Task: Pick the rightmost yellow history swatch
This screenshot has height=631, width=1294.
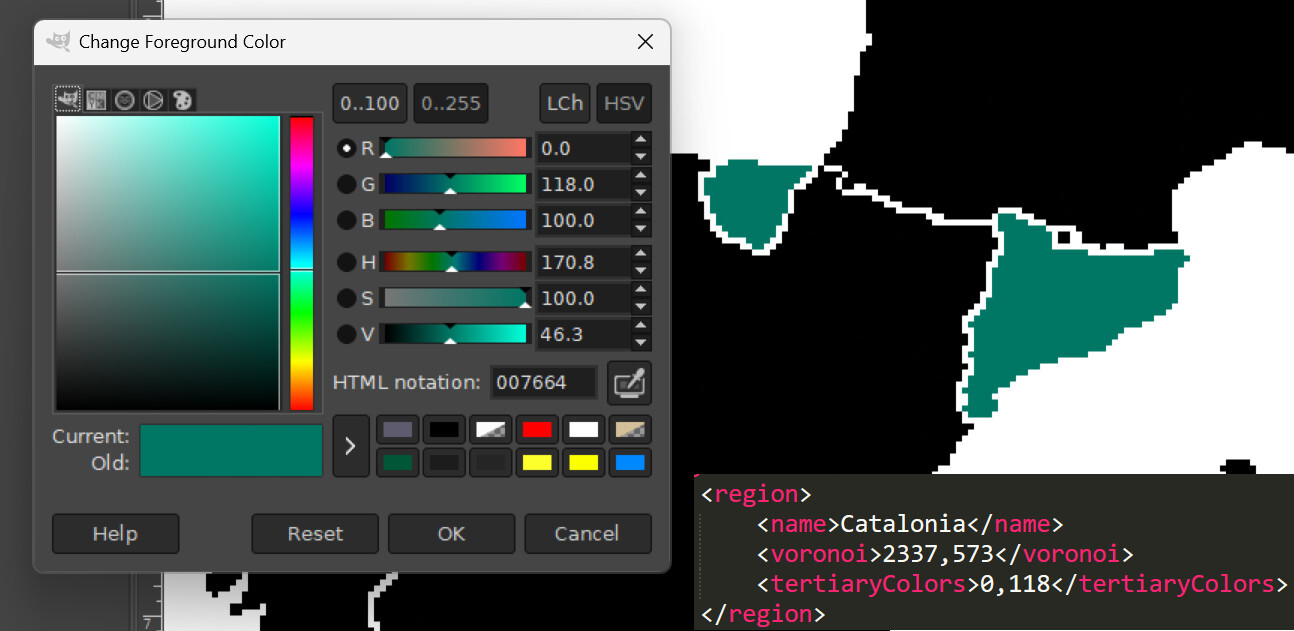Action: pos(584,463)
